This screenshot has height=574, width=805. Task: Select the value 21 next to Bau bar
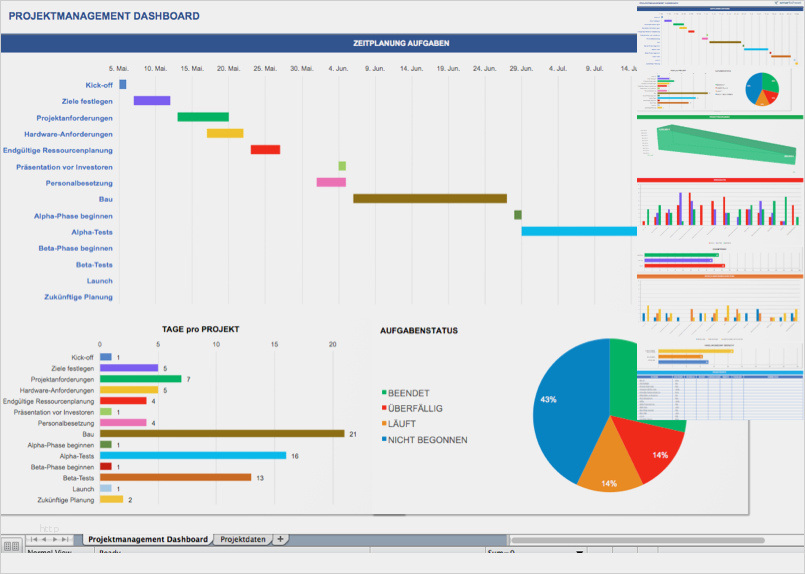point(353,434)
